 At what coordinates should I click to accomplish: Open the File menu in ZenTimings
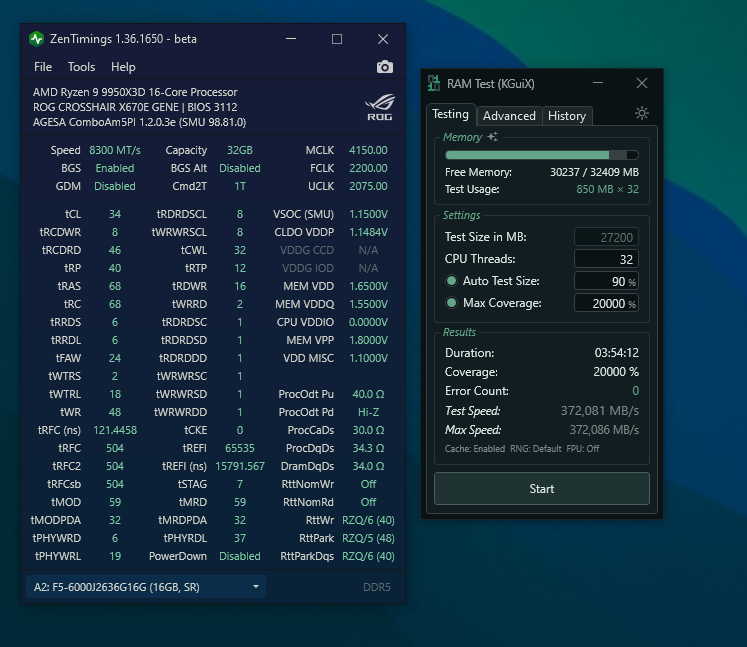pyautogui.click(x=43, y=67)
